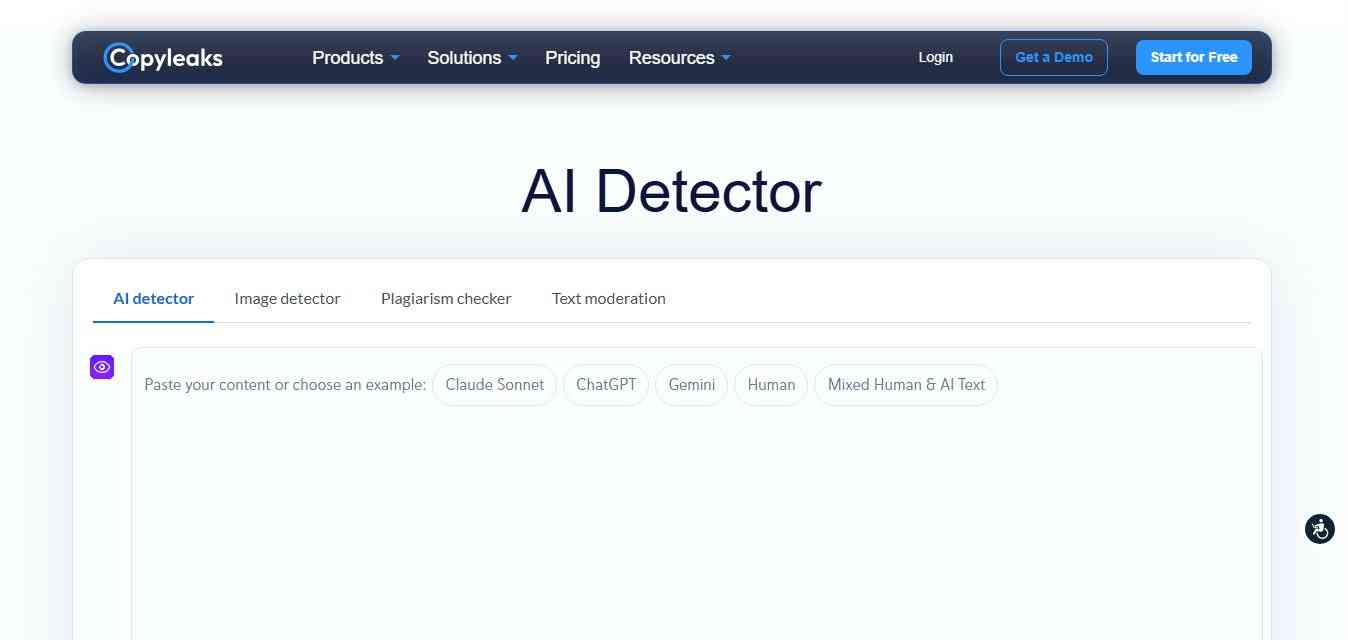
Task: Choose the Claude Sonnet example
Action: [x=494, y=385]
